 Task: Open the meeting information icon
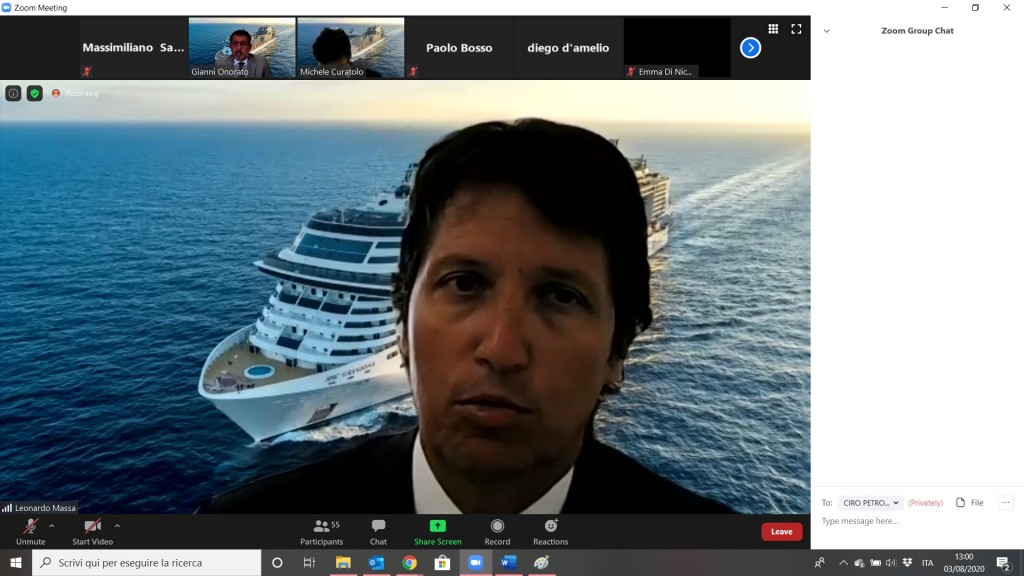click(13, 93)
